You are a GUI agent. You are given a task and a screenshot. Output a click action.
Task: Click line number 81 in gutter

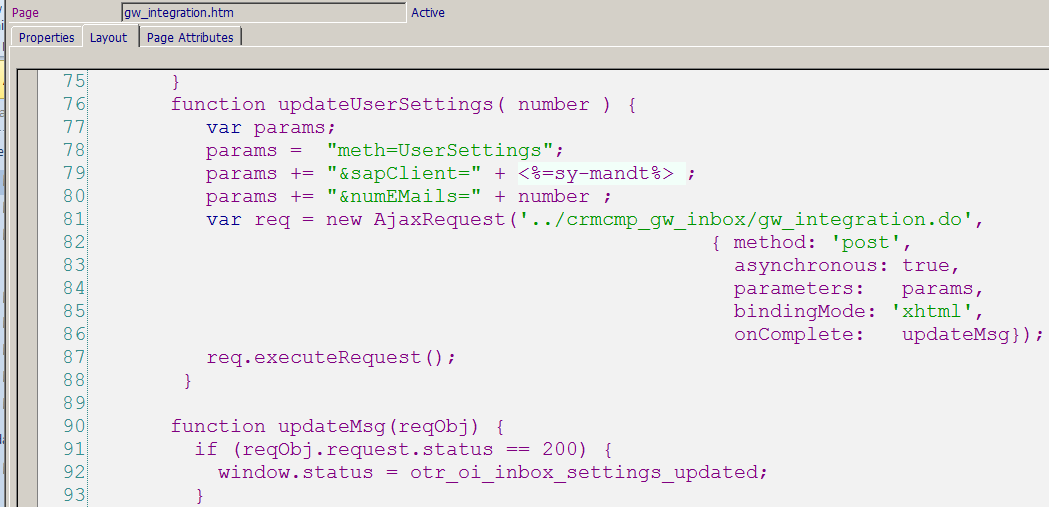[x=74, y=219]
